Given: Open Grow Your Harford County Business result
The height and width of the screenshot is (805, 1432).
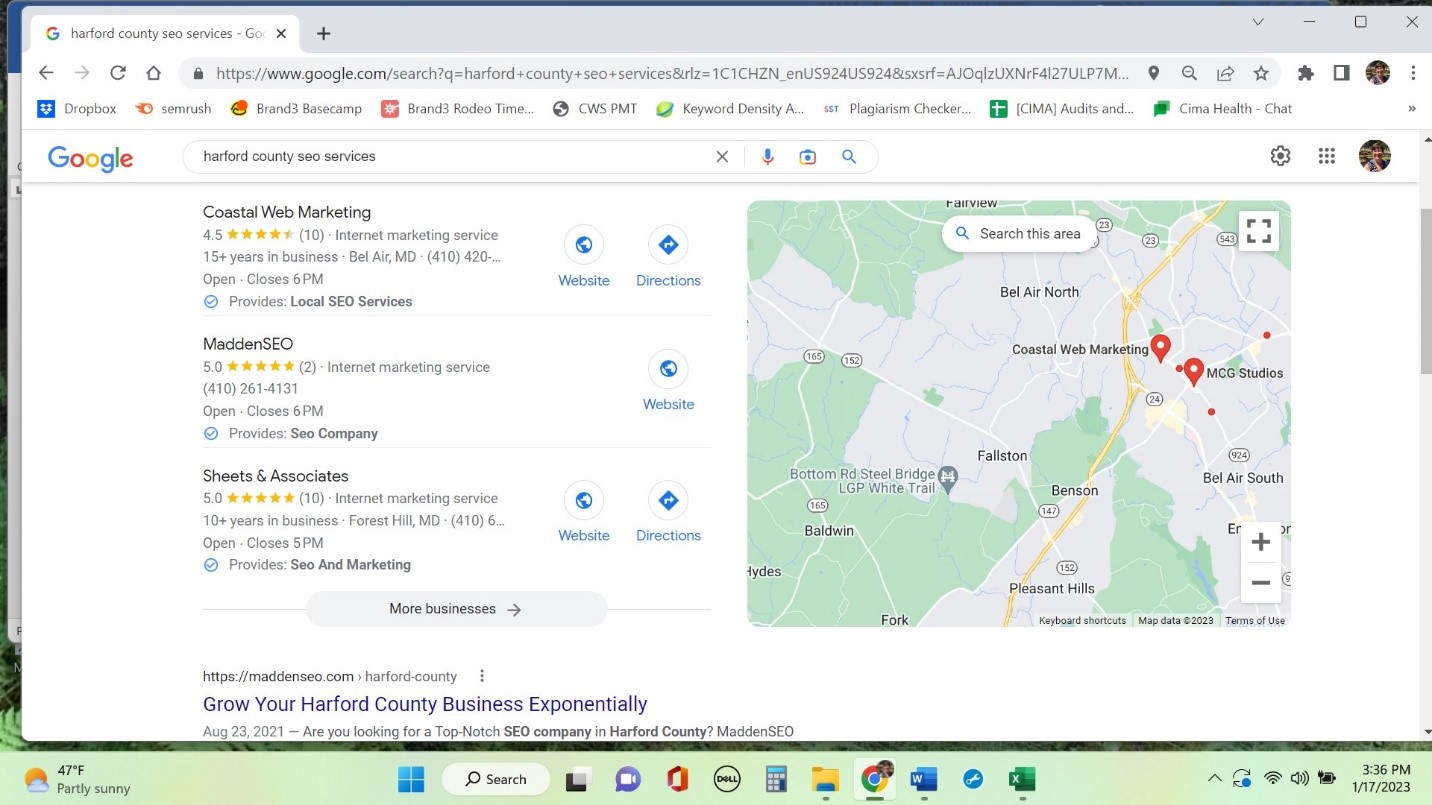Looking at the screenshot, I should click(425, 704).
